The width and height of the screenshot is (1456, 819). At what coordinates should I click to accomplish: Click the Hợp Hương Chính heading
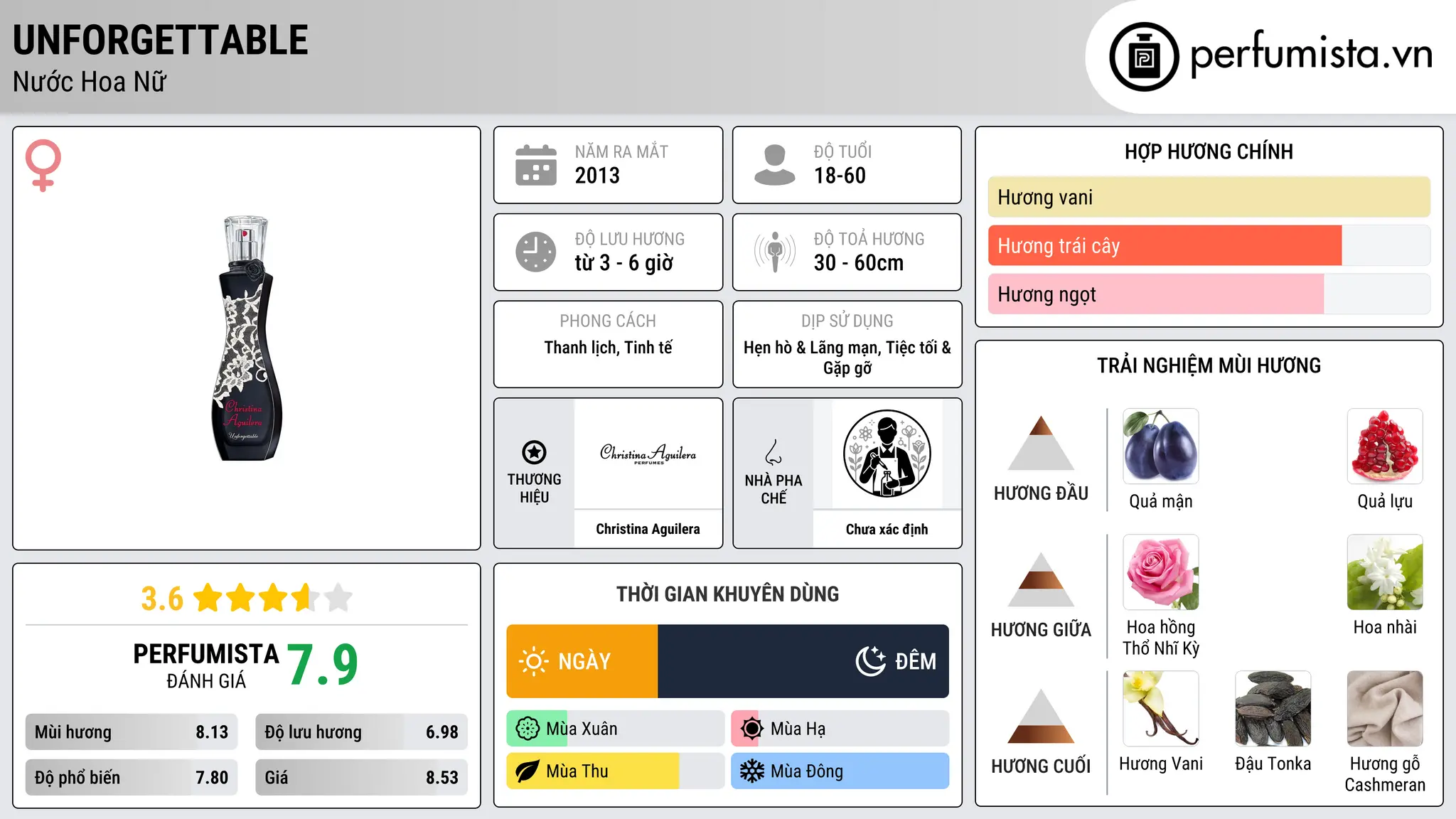click(1209, 151)
